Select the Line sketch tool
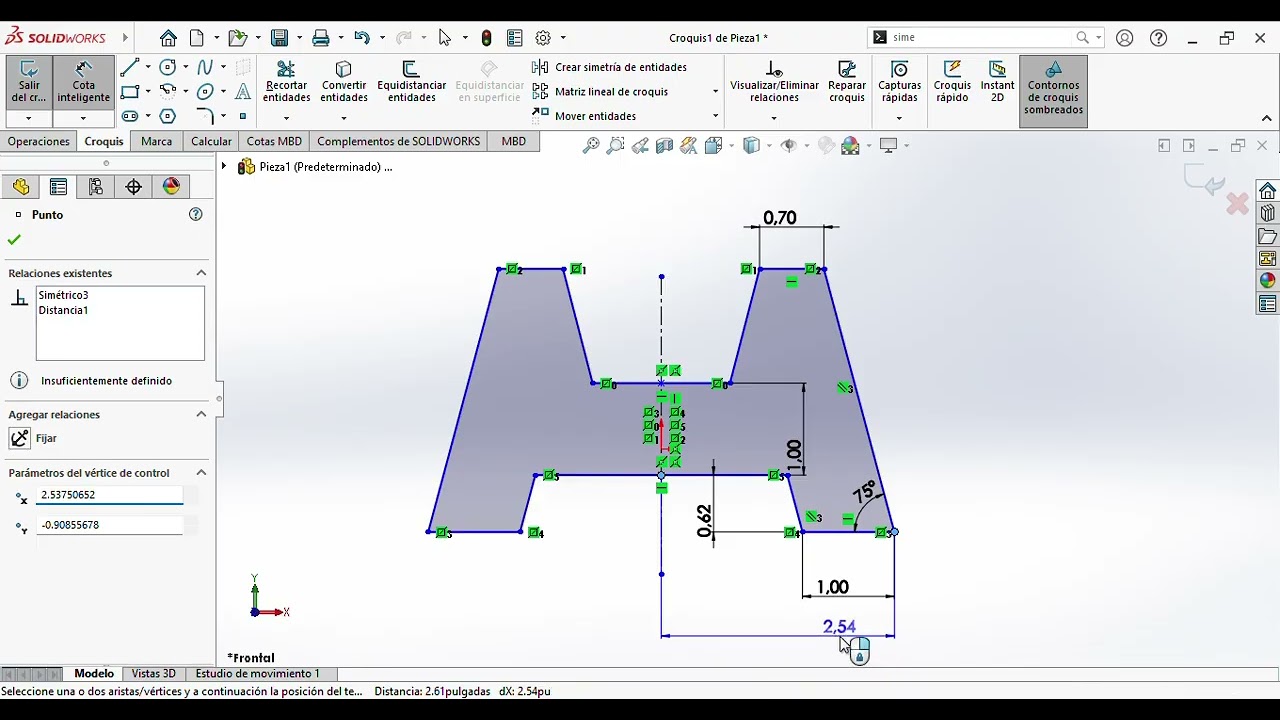This screenshot has width=1280, height=720. point(130,68)
